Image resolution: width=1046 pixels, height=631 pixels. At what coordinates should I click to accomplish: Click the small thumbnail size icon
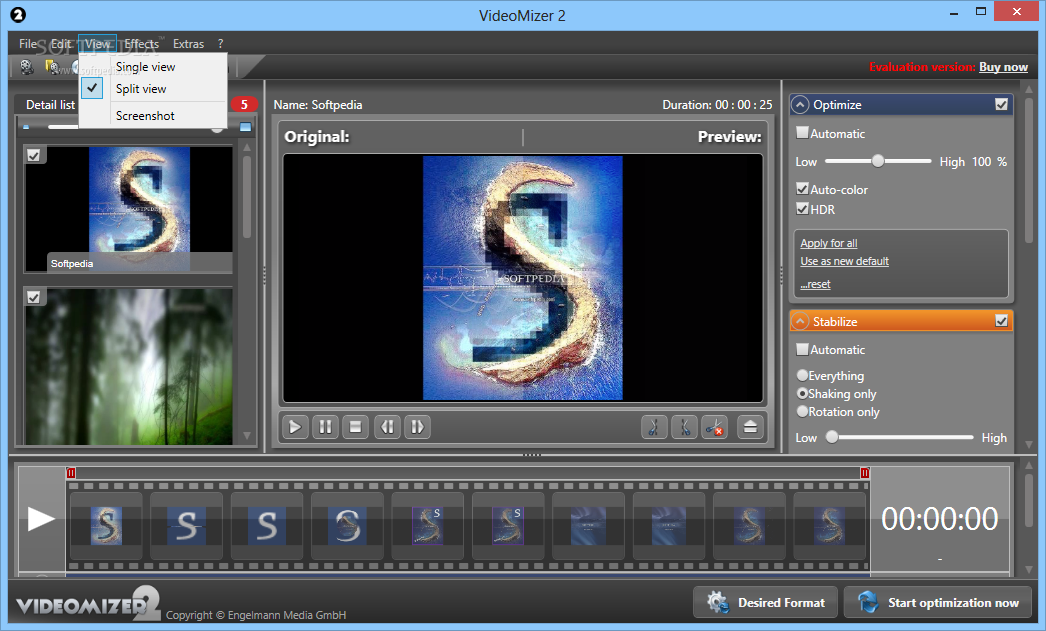click(x=26, y=127)
